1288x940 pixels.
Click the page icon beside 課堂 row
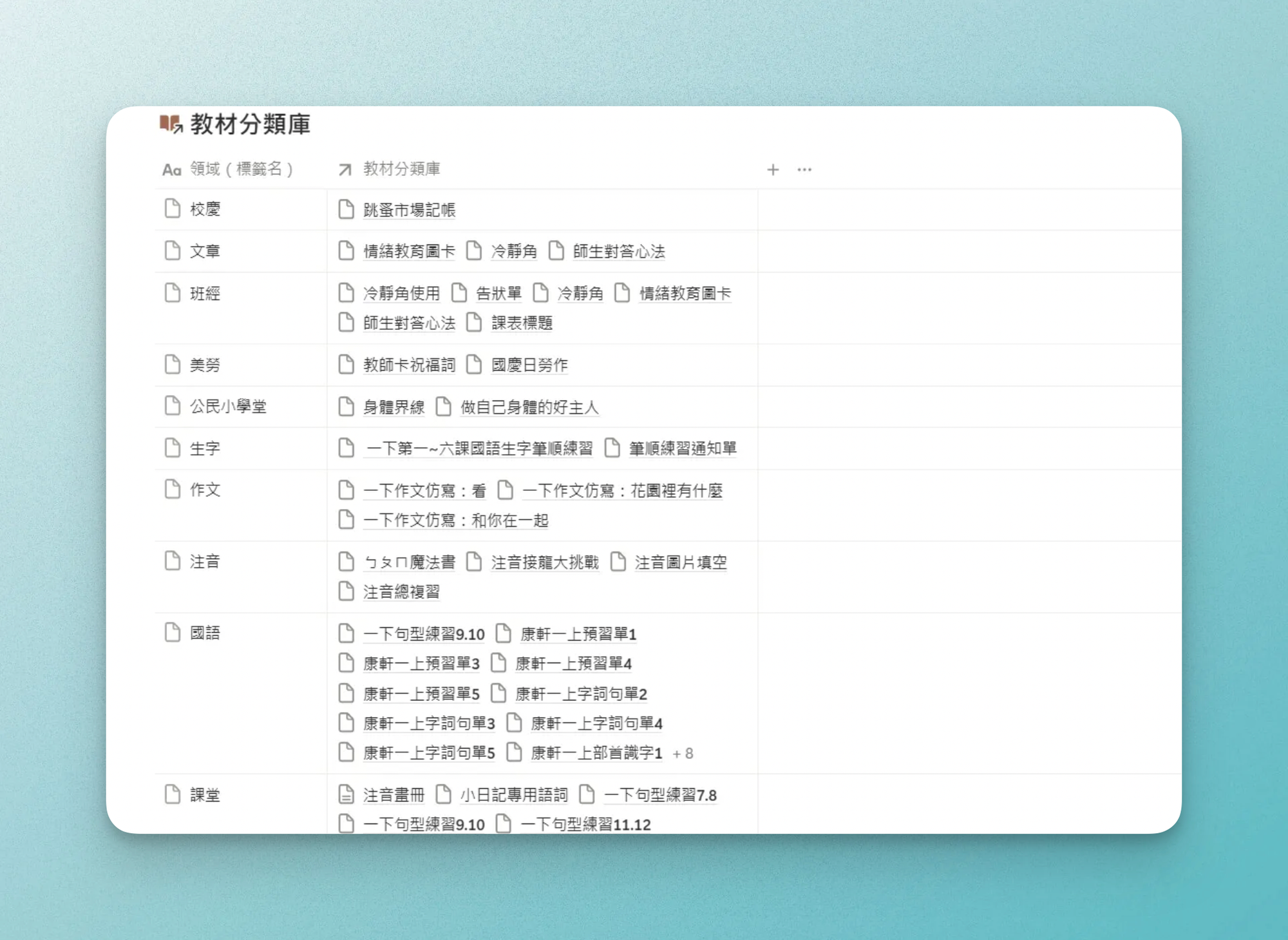[x=171, y=795]
